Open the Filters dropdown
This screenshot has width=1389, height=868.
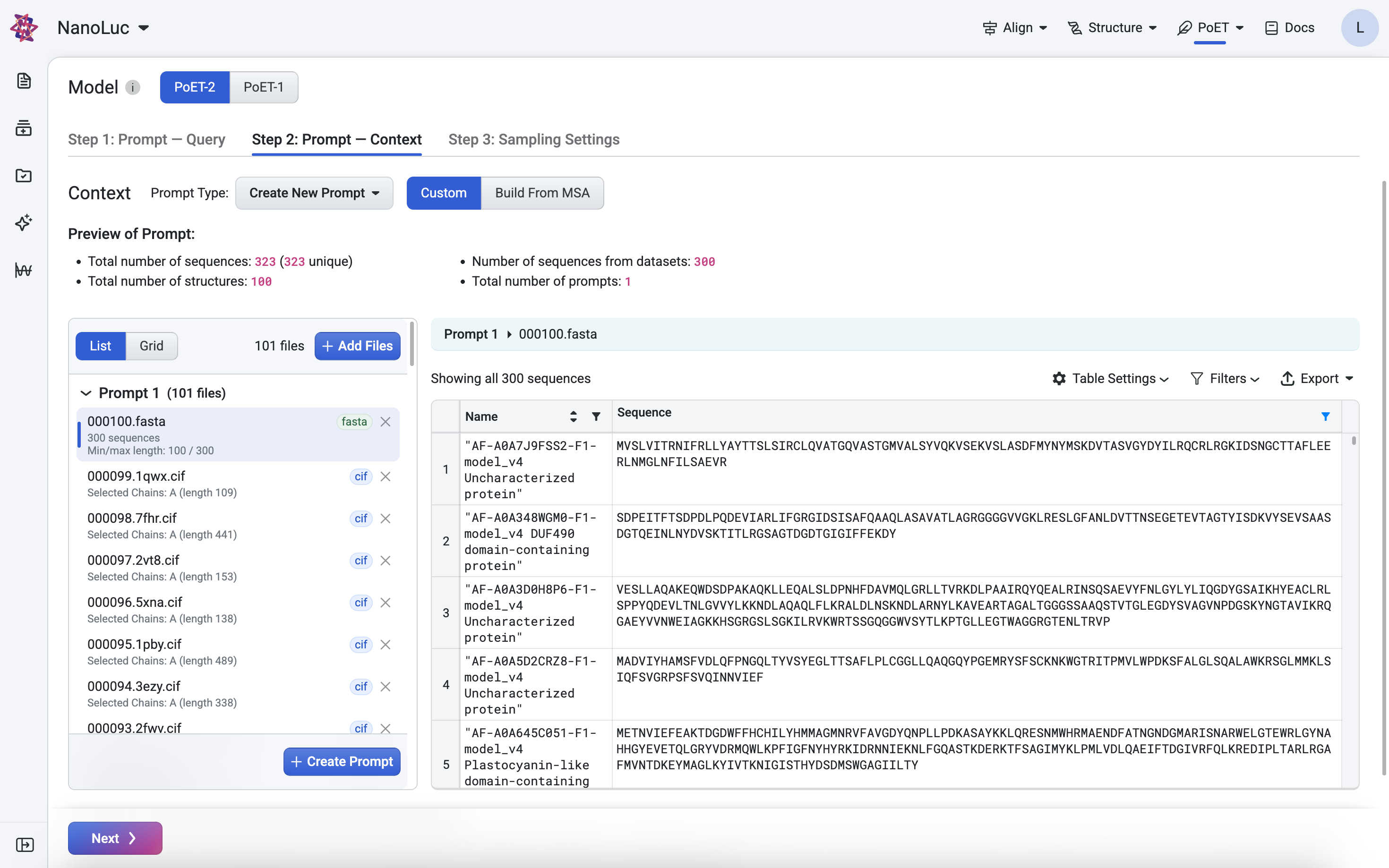pos(1225,379)
